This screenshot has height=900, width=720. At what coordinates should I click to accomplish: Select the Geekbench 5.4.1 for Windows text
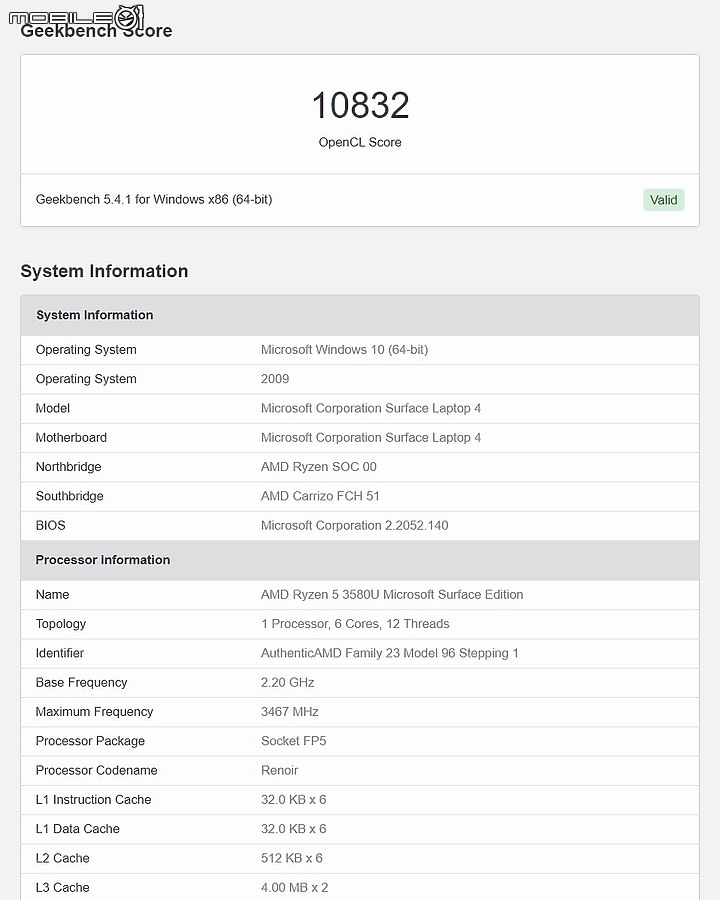click(x=154, y=199)
